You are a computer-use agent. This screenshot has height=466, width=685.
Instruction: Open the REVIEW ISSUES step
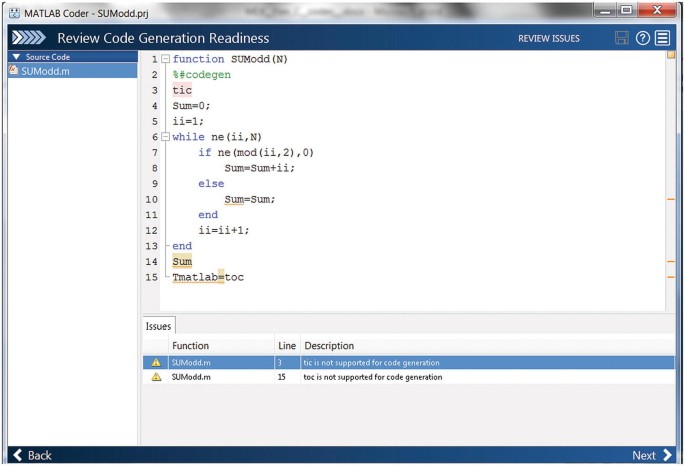549,38
